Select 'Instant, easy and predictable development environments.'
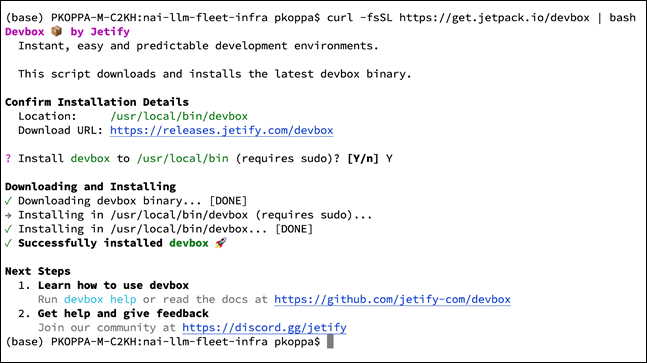This screenshot has height=363, width=647. [198, 46]
